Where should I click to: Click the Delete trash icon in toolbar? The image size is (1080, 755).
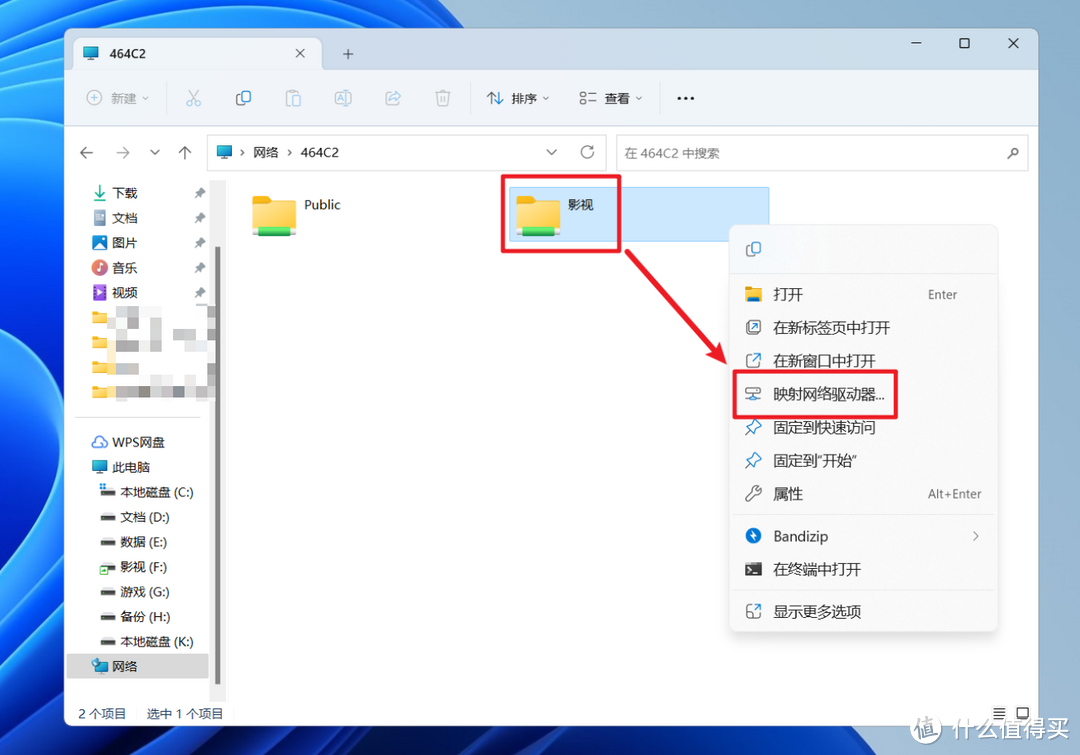coord(442,99)
